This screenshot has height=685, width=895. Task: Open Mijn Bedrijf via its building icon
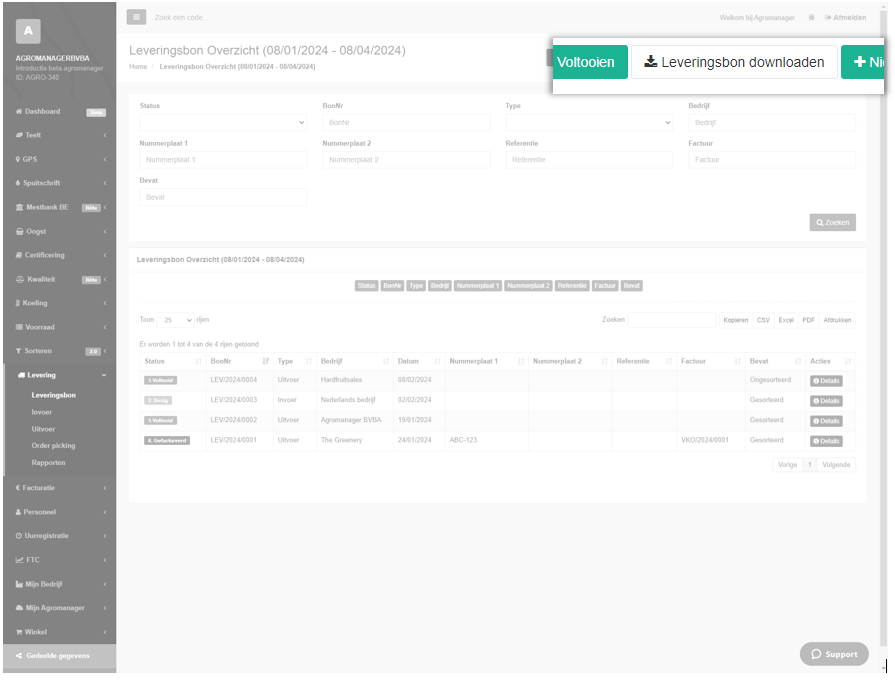tap(20, 583)
